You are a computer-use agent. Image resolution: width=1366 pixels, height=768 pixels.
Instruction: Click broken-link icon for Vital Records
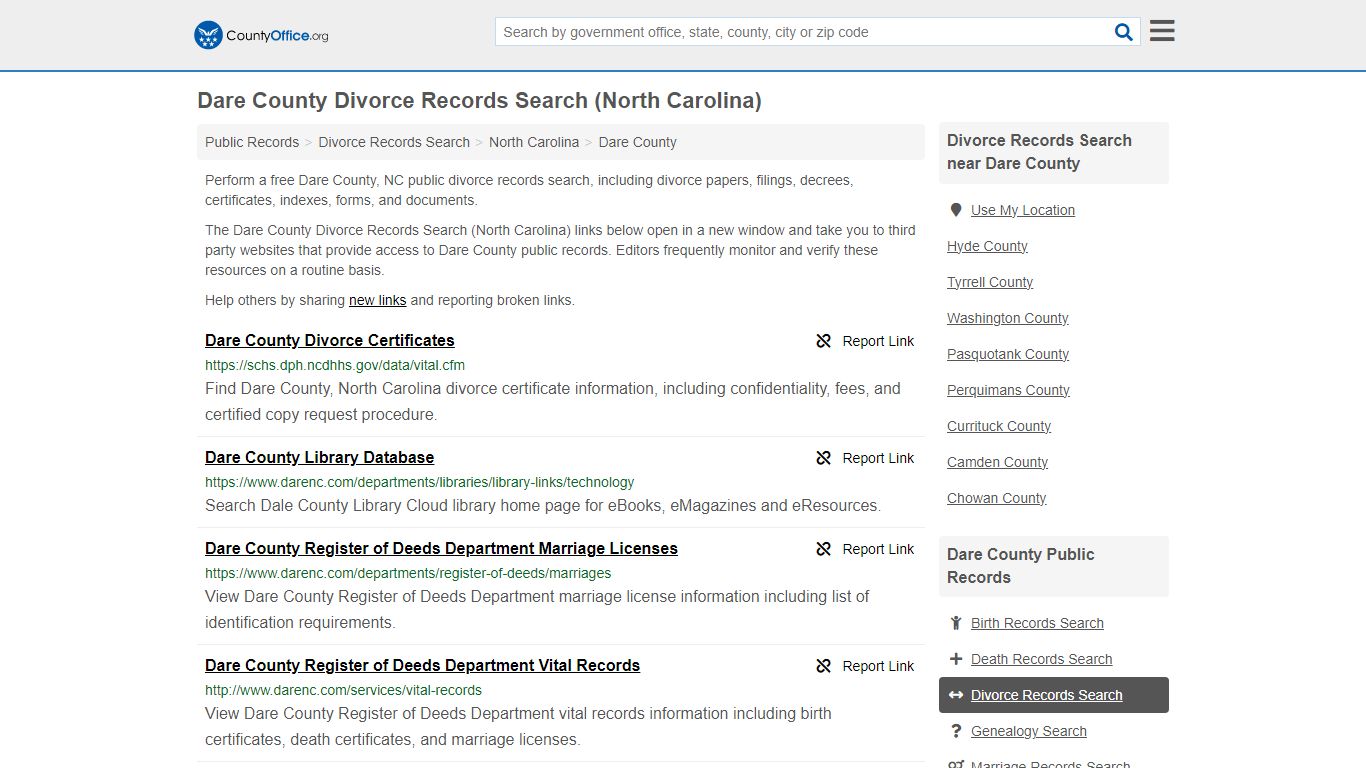(x=823, y=666)
